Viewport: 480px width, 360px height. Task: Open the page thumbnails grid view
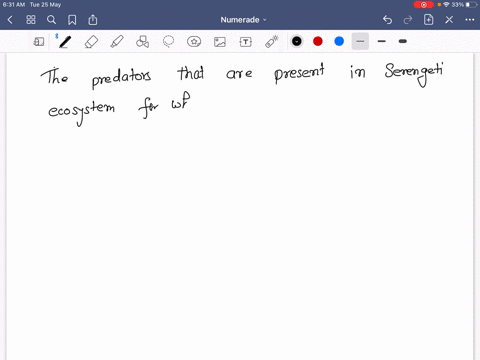pos(31,20)
